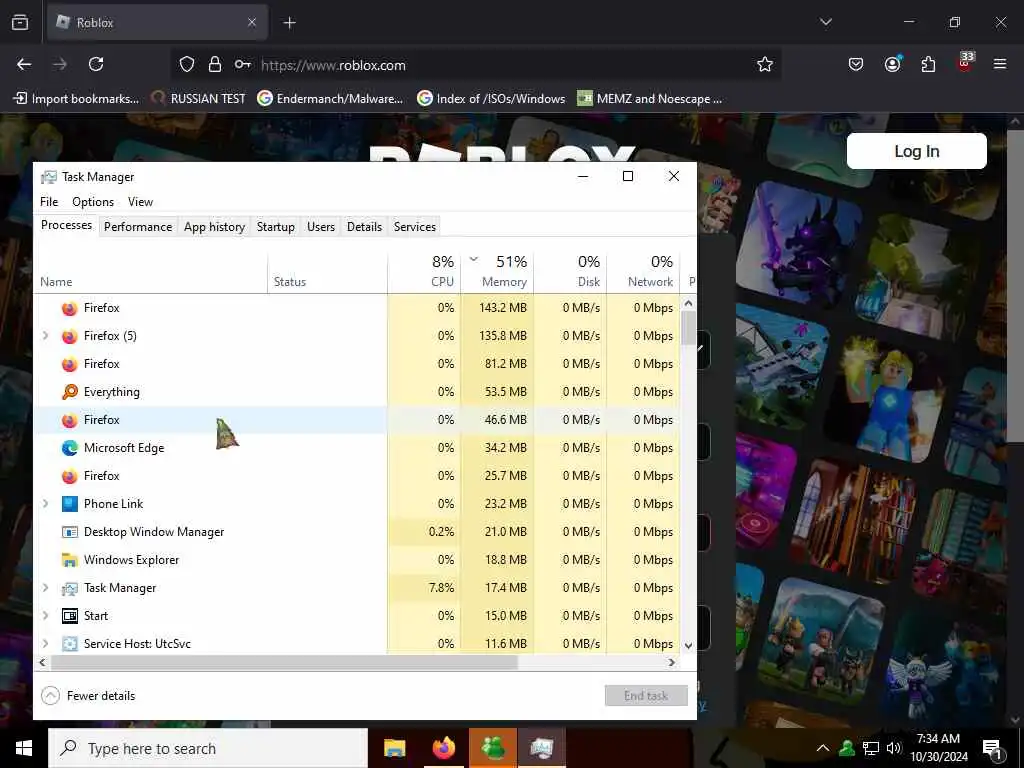This screenshot has height=768, width=1024.
Task: Open Import bookmarks link
Action: 76,99
